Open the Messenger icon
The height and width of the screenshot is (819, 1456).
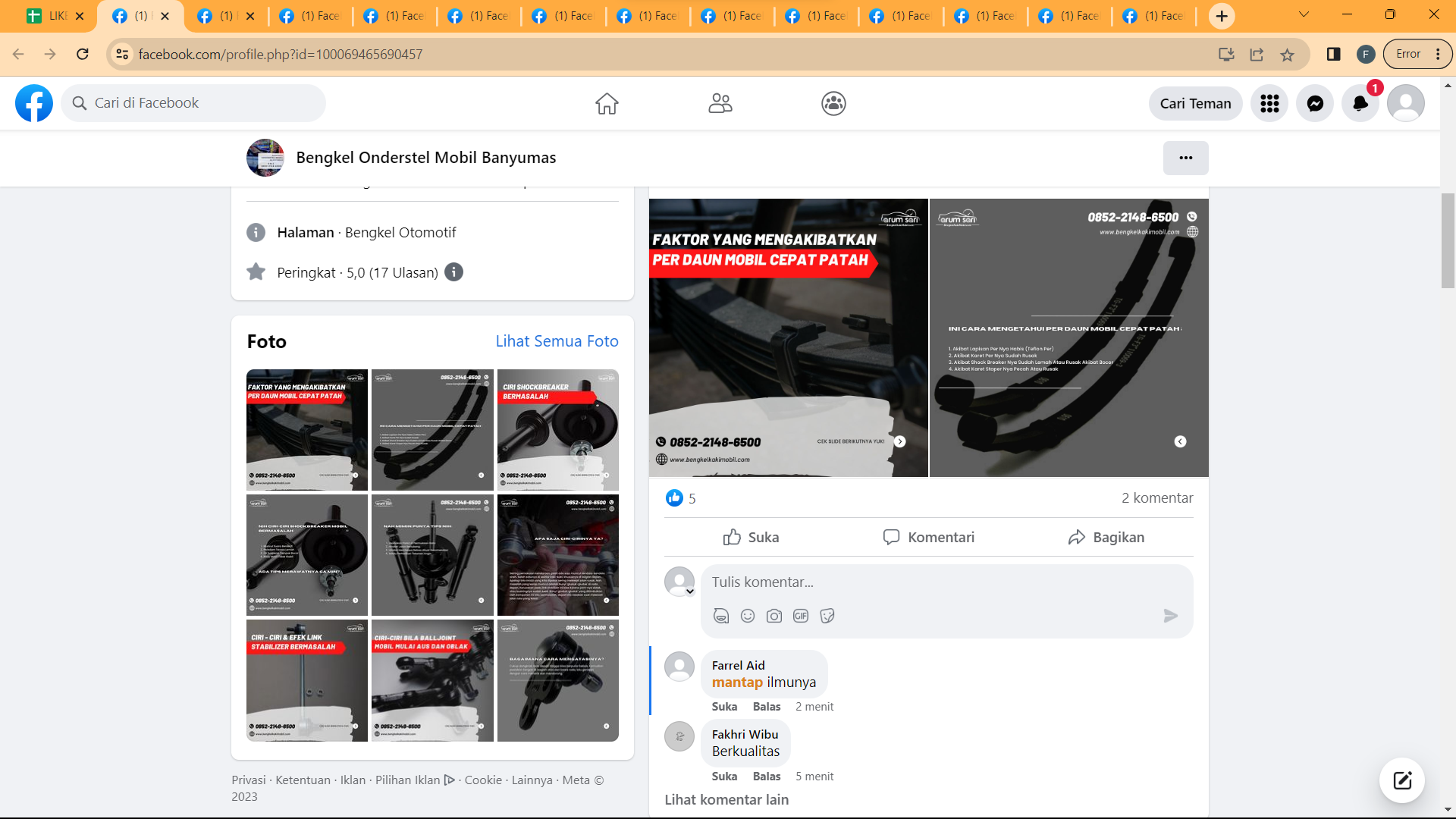[x=1315, y=103]
